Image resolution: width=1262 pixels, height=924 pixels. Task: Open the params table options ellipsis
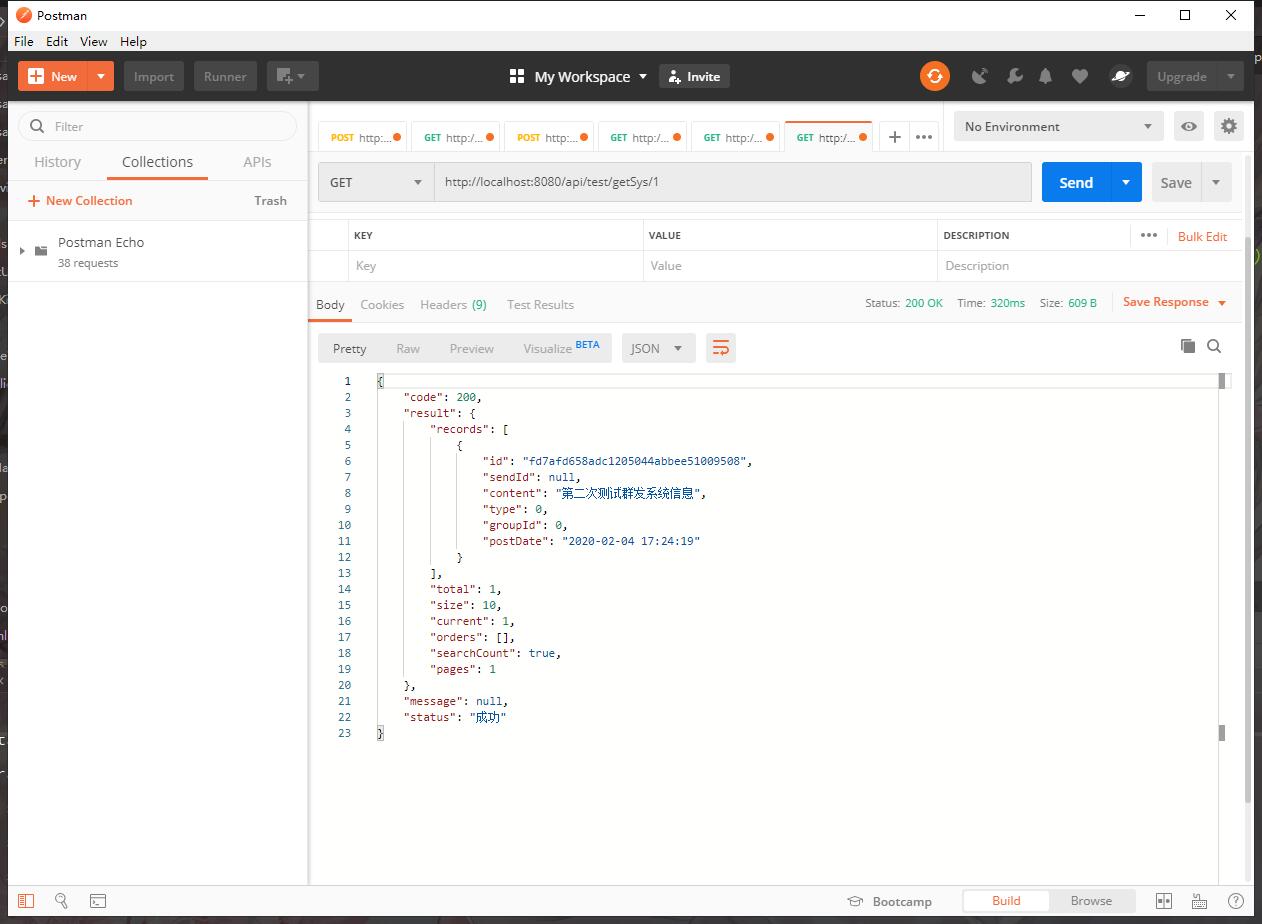1148,235
